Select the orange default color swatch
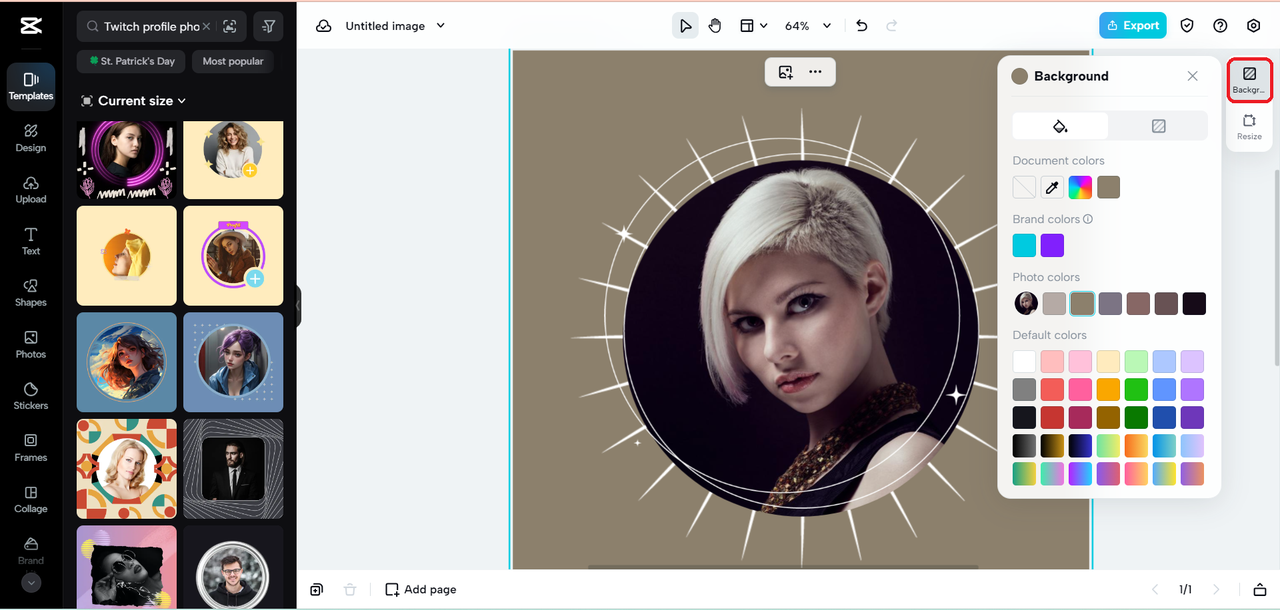 pyautogui.click(x=1108, y=389)
